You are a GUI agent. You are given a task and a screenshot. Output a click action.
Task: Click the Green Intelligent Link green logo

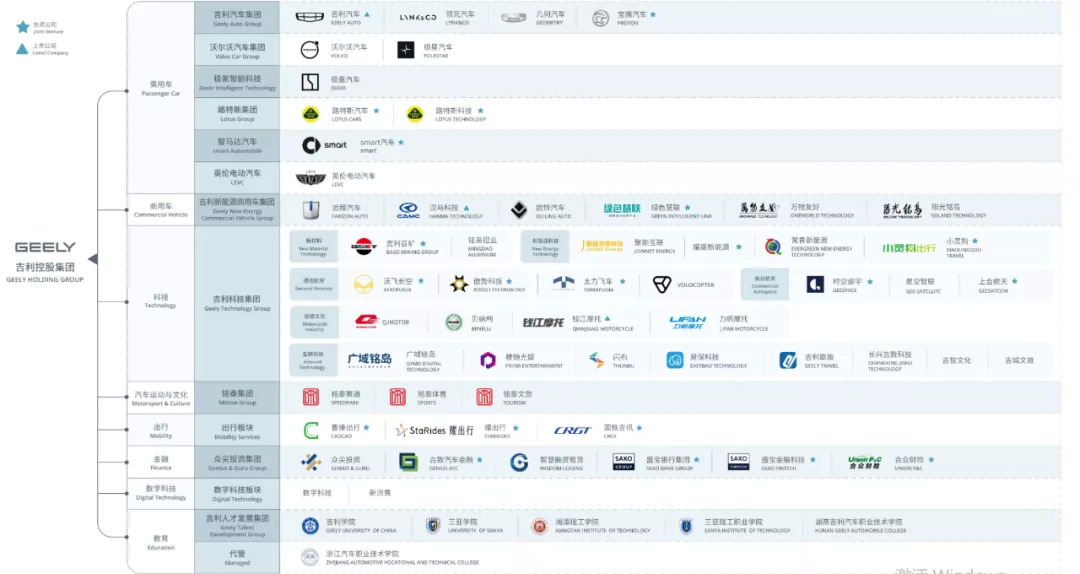pos(622,210)
